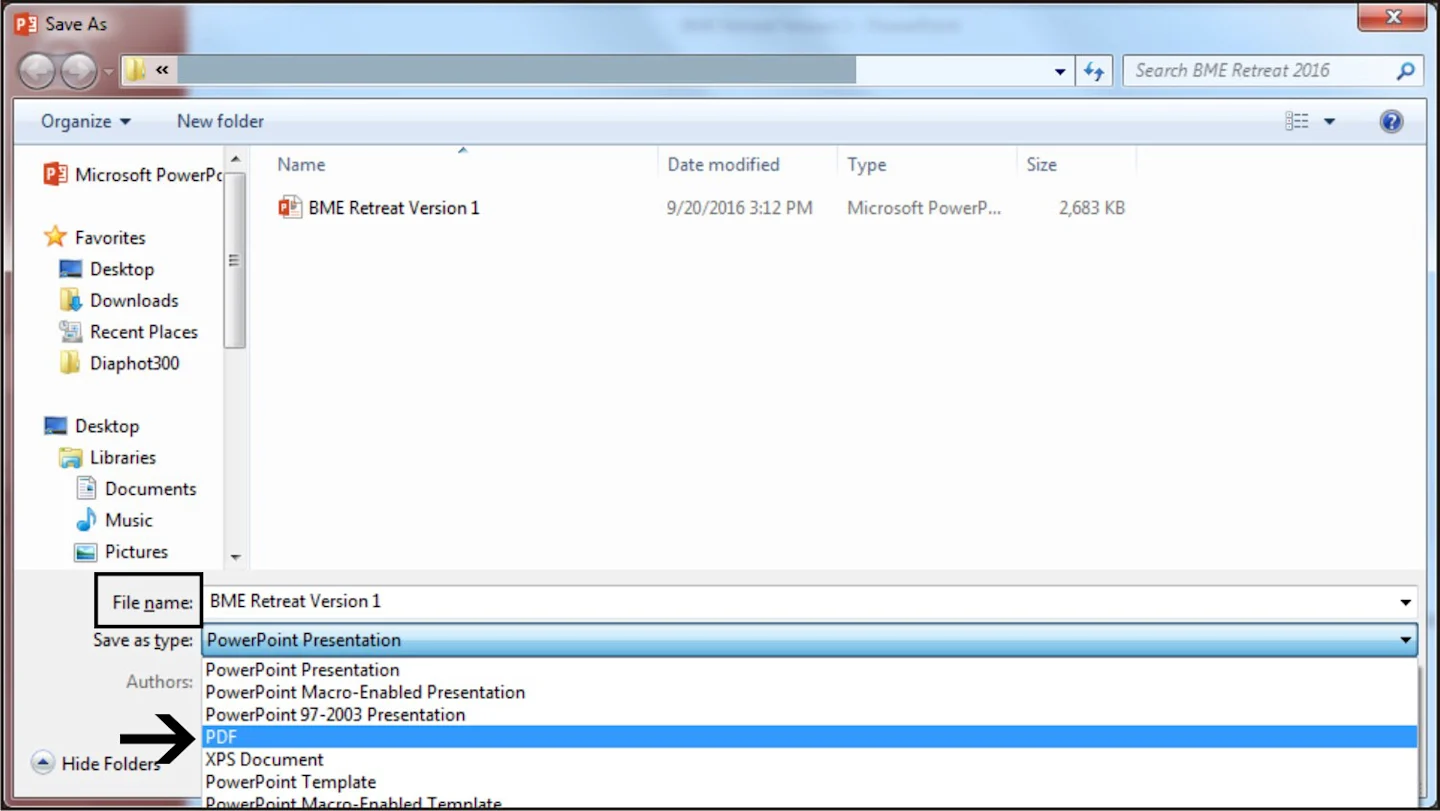
Task: Click the 9/20/2016 3:12 PM date cell
Action: pyautogui.click(x=740, y=208)
